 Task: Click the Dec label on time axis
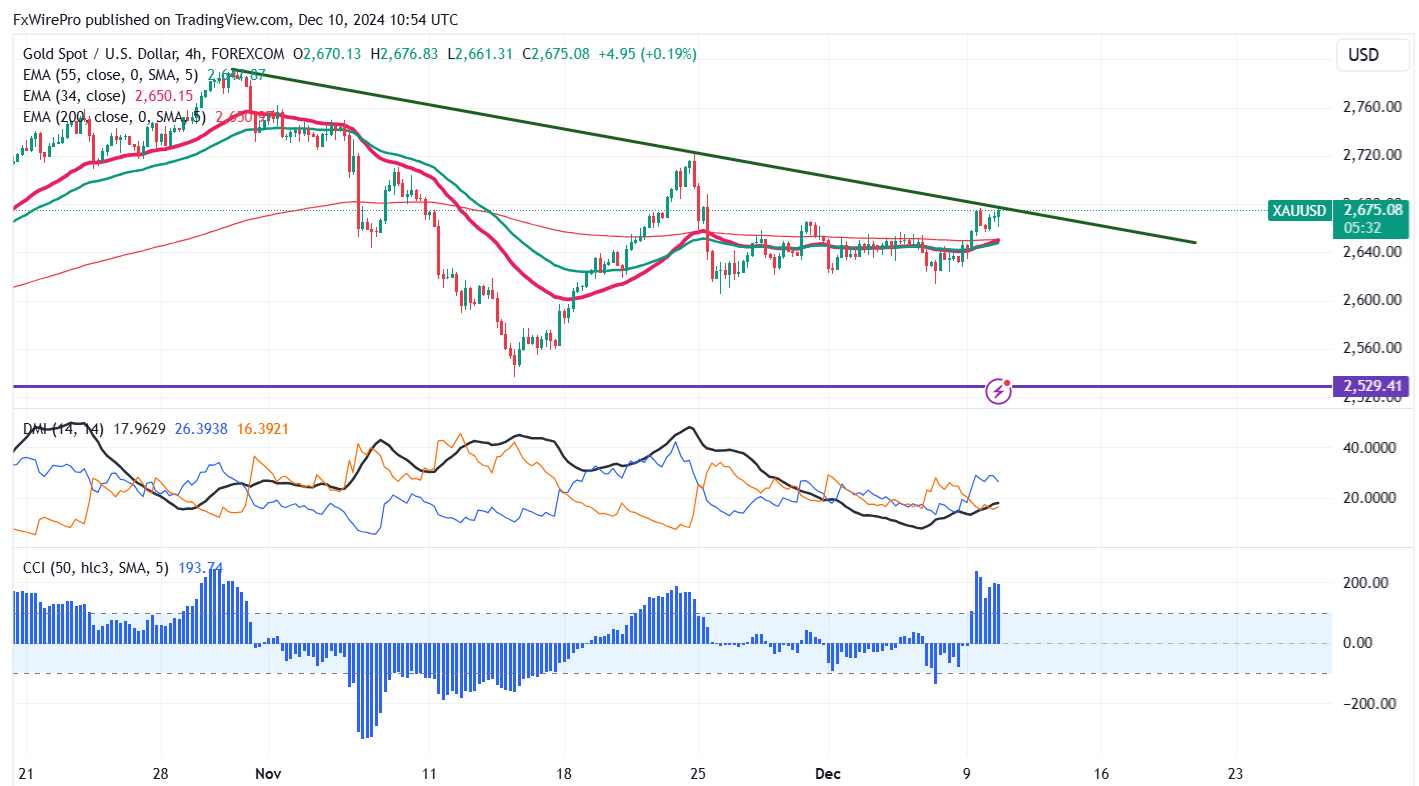click(x=827, y=774)
